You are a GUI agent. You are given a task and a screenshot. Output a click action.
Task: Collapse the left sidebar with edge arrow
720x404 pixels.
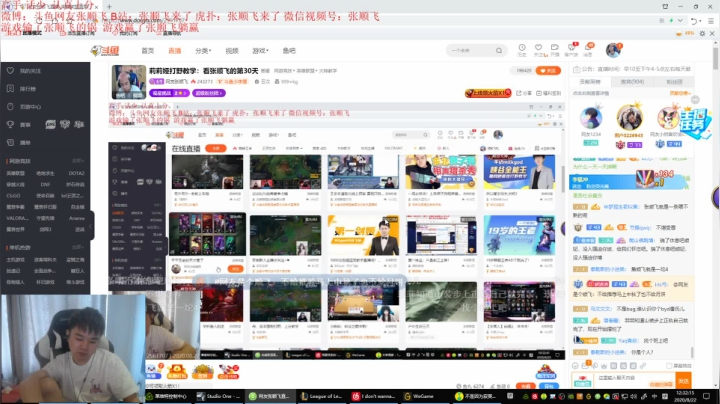(x=91, y=226)
